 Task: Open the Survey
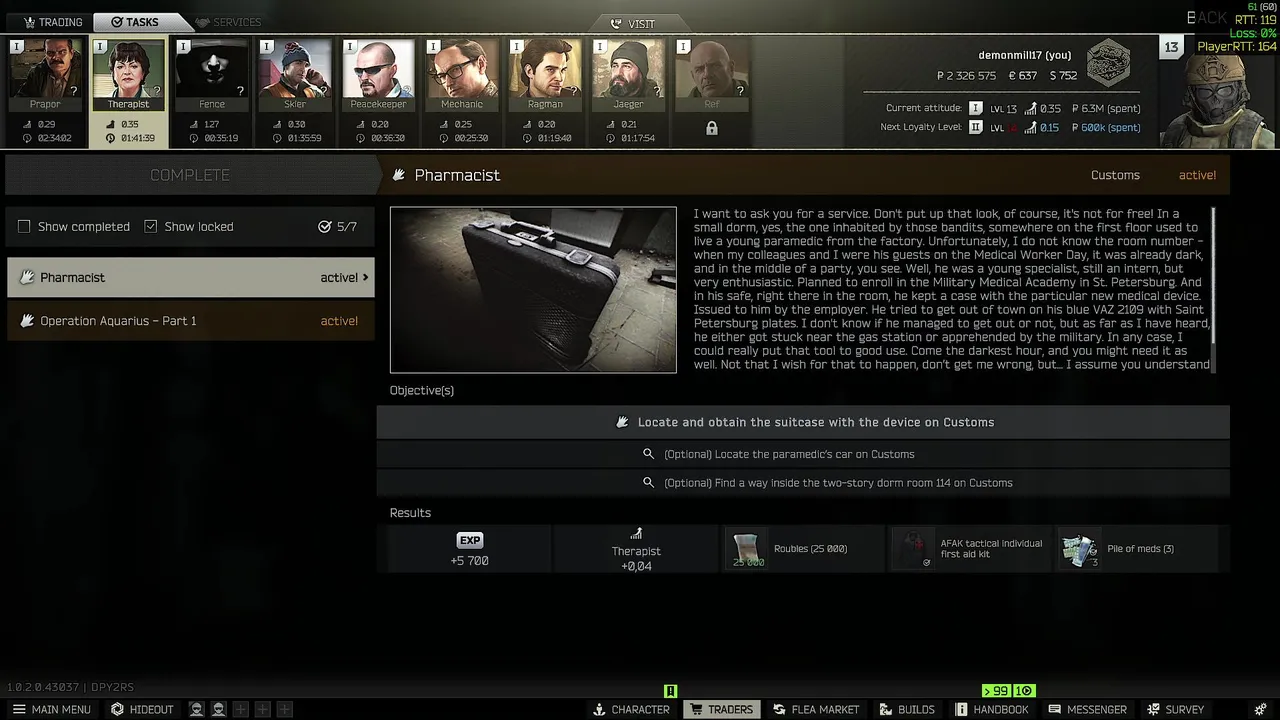[1176, 709]
